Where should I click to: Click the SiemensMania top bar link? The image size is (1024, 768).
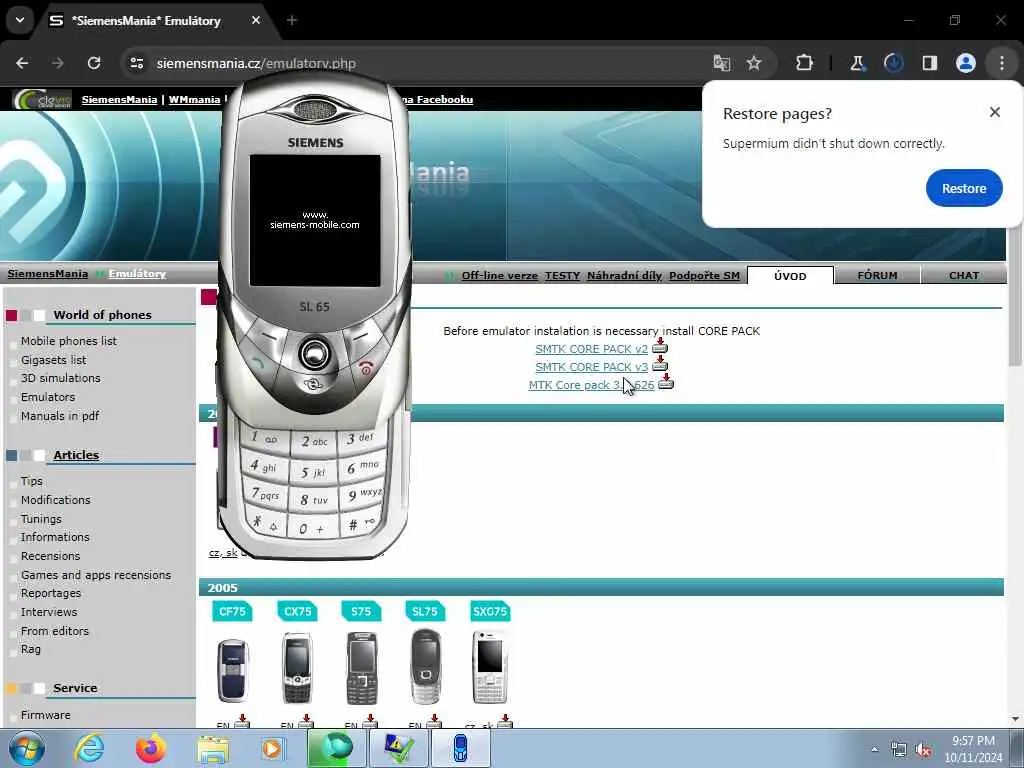pyautogui.click(x=120, y=99)
